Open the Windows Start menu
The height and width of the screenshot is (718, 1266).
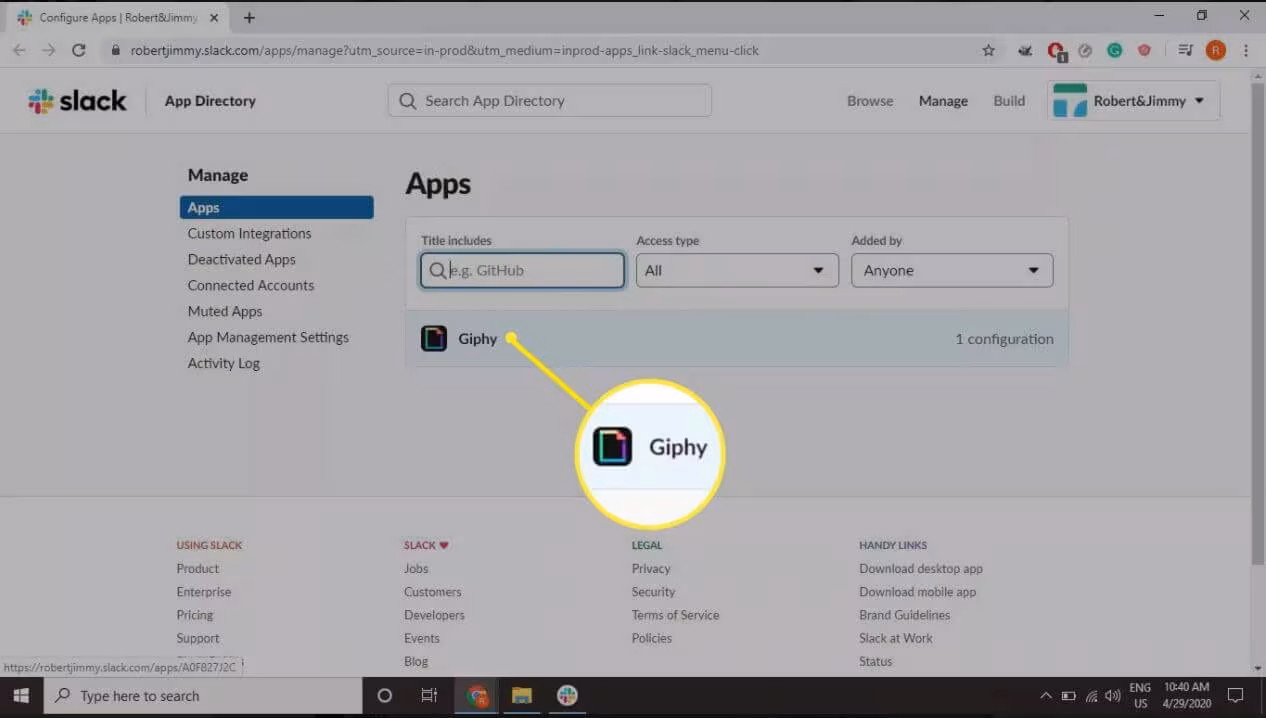[x=20, y=696]
